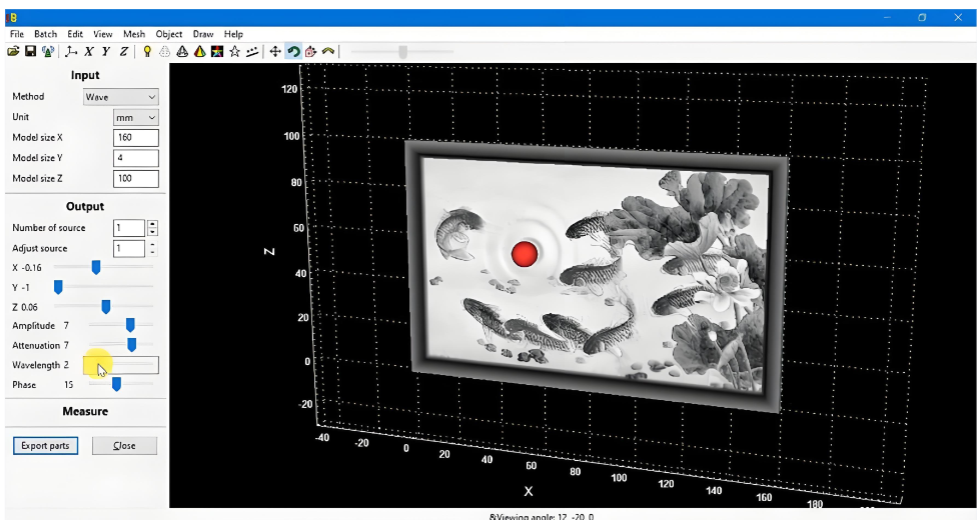The width and height of the screenshot is (978, 520).
Task: Click the Amplitude slider handle
Action: (x=130, y=325)
